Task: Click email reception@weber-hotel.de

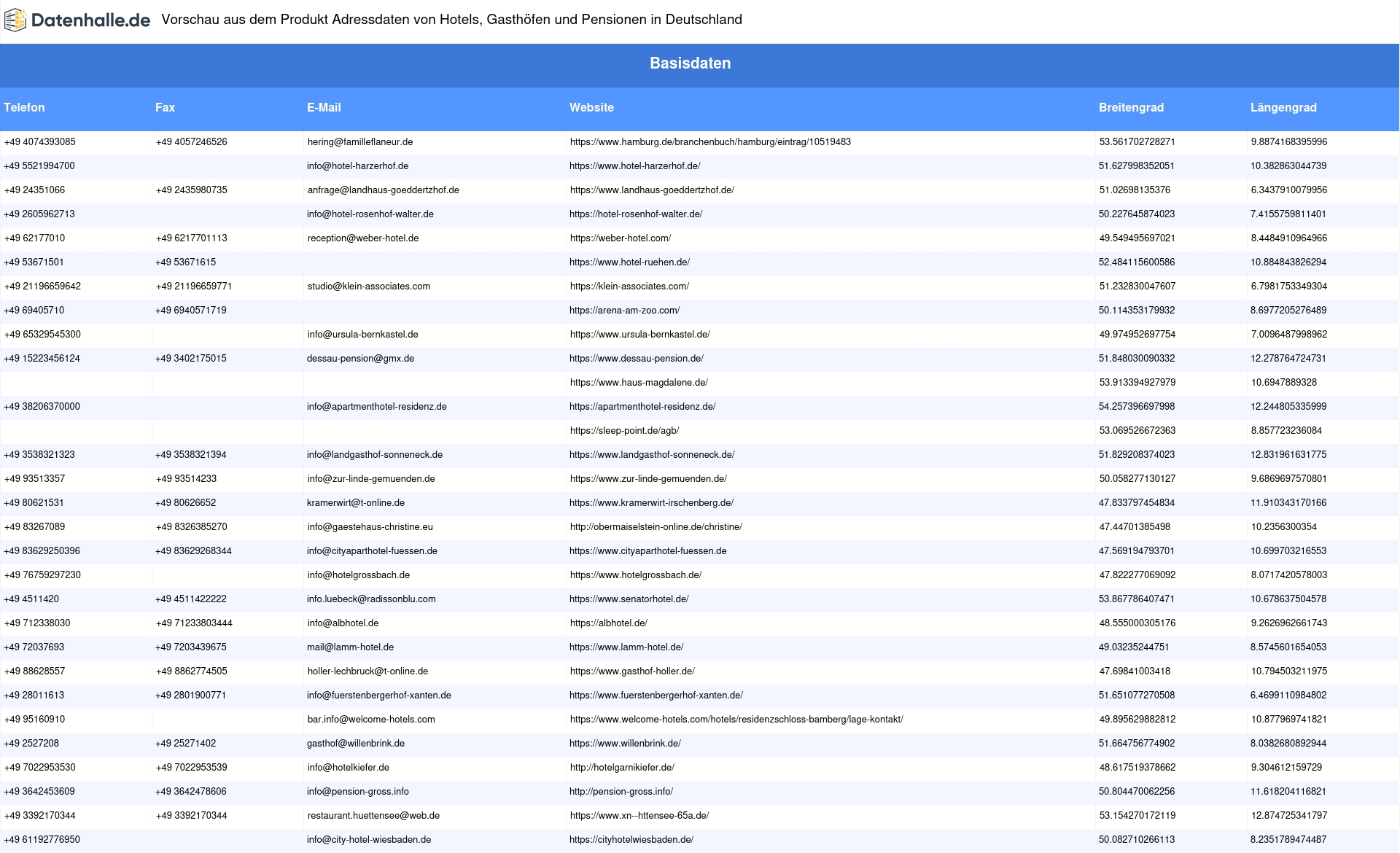Action: click(363, 238)
